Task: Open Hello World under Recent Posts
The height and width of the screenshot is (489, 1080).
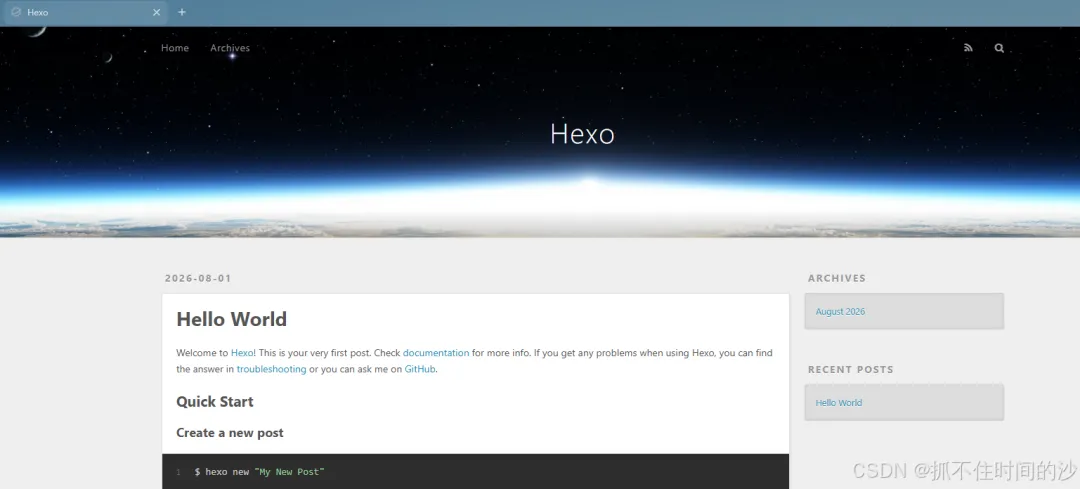Action: pyautogui.click(x=838, y=403)
